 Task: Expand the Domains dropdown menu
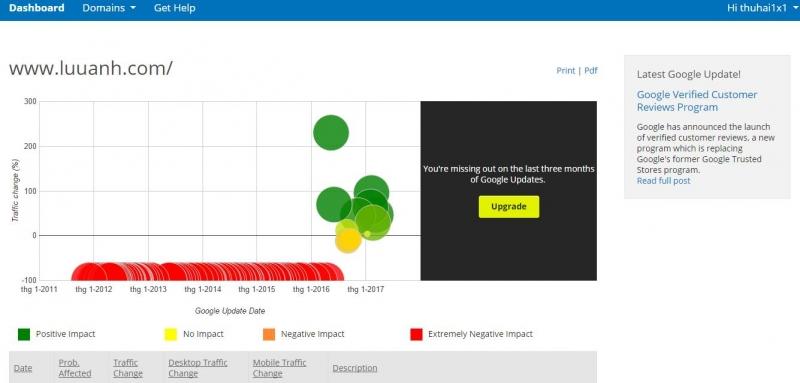tap(109, 8)
